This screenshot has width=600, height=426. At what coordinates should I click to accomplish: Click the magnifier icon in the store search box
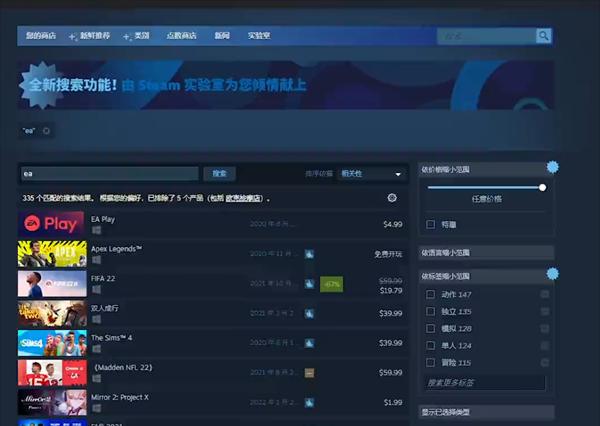pos(543,36)
